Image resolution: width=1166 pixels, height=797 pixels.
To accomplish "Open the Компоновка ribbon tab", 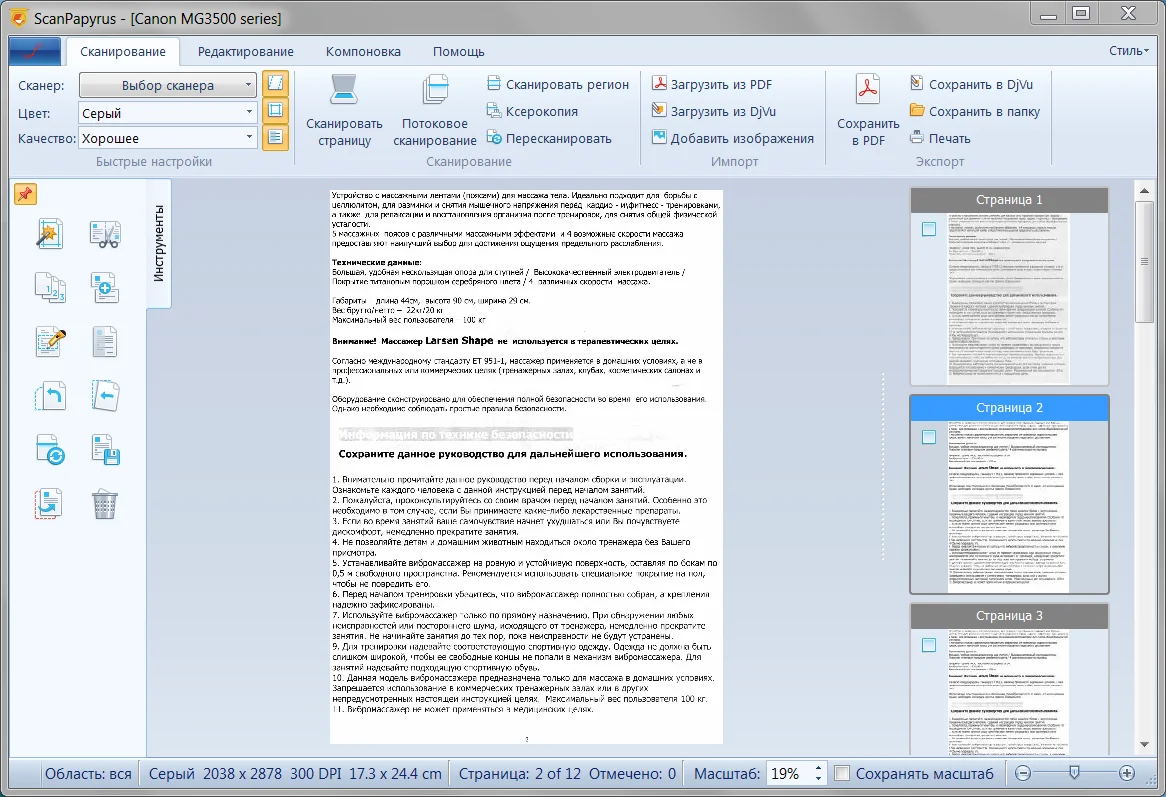I will (362, 51).
